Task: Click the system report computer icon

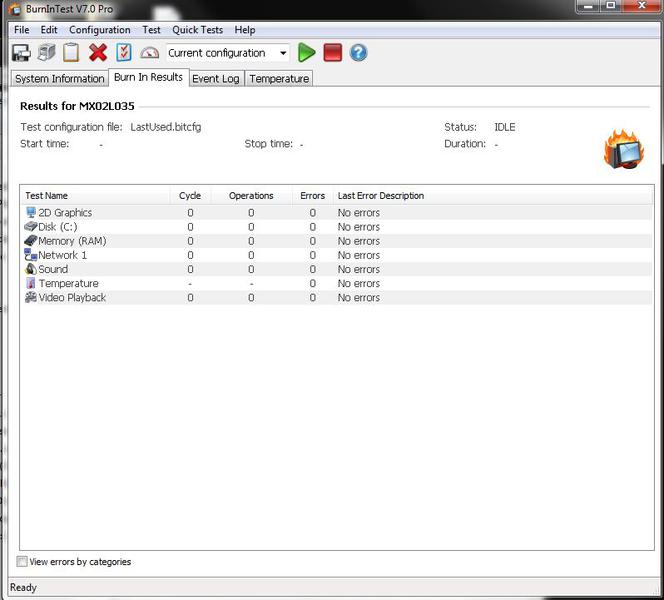Action: coord(46,53)
